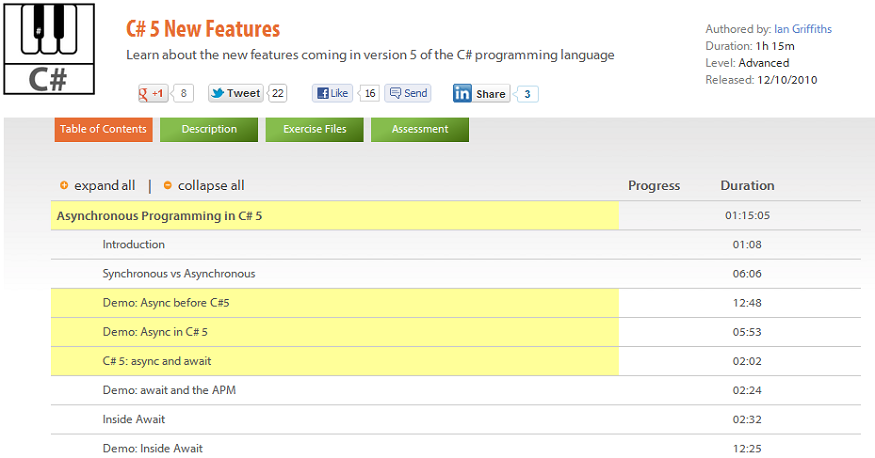Open Synchronous vs Asynchronous clip

178,273
